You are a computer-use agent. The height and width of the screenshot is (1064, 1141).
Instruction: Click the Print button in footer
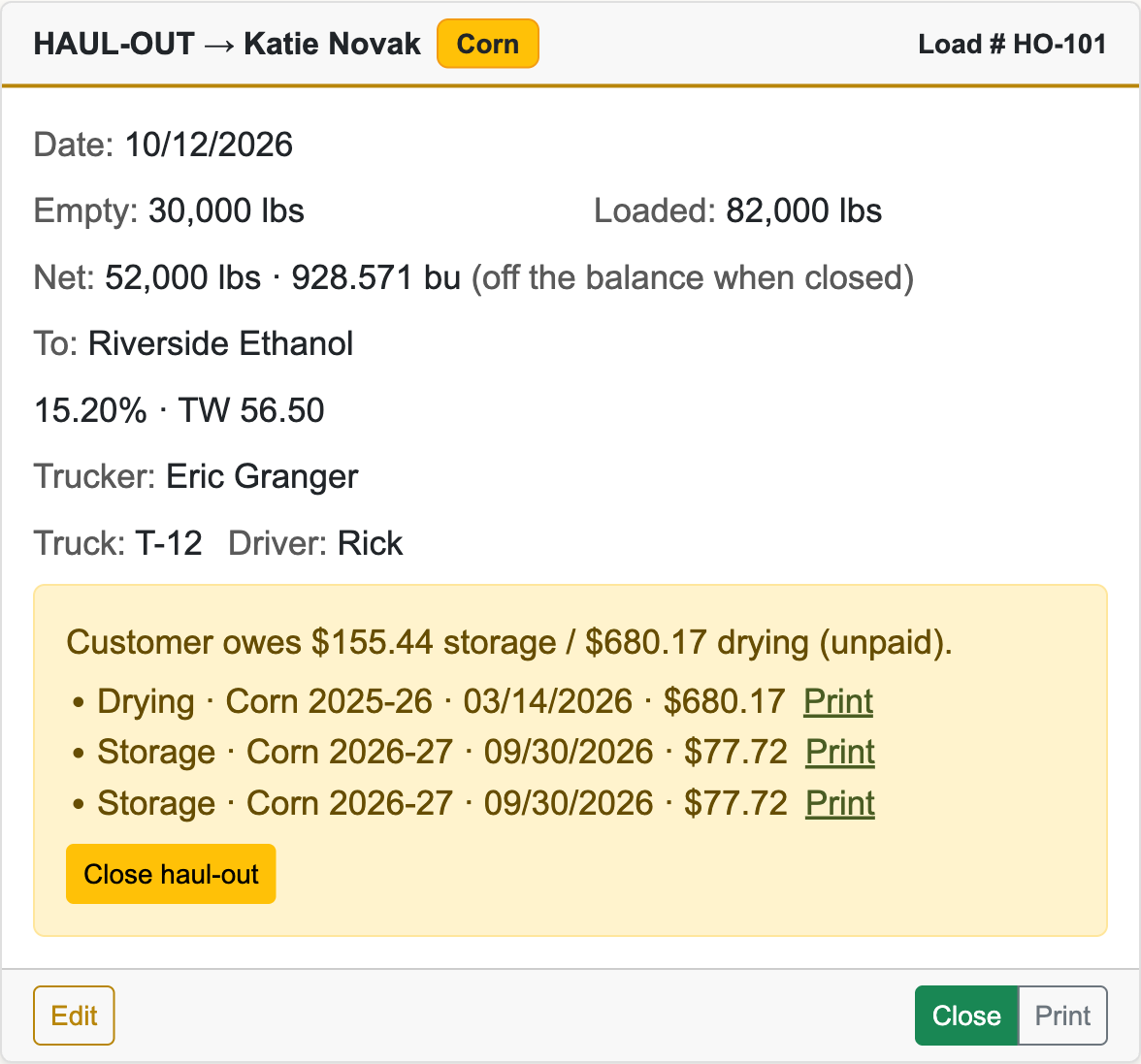1062,1016
